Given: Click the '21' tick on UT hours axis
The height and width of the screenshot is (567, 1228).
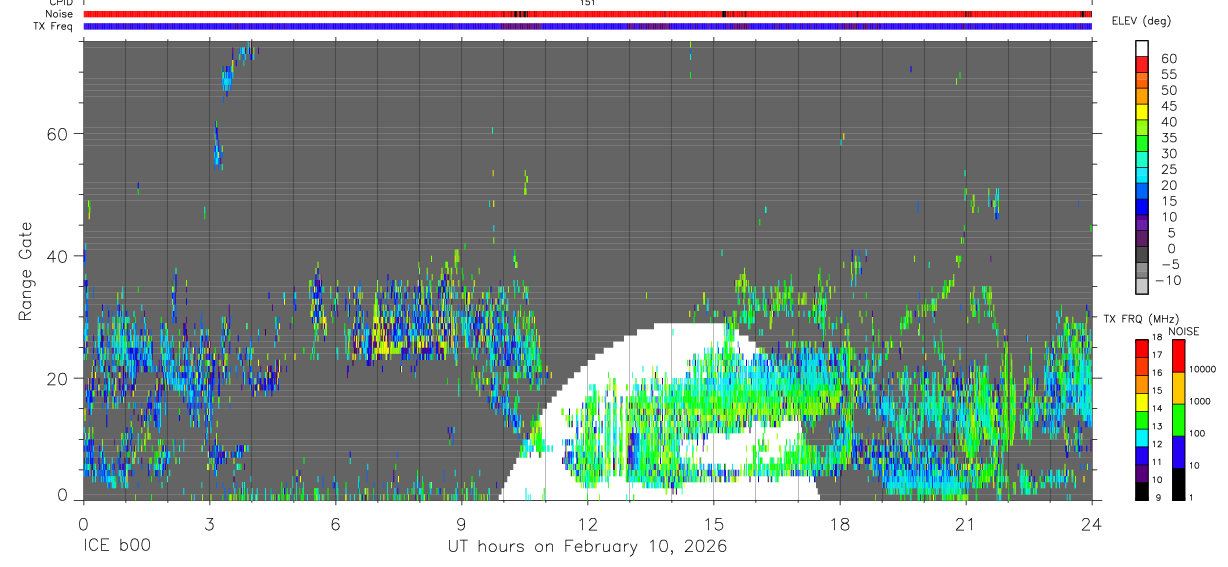Looking at the screenshot, I should point(965,523).
